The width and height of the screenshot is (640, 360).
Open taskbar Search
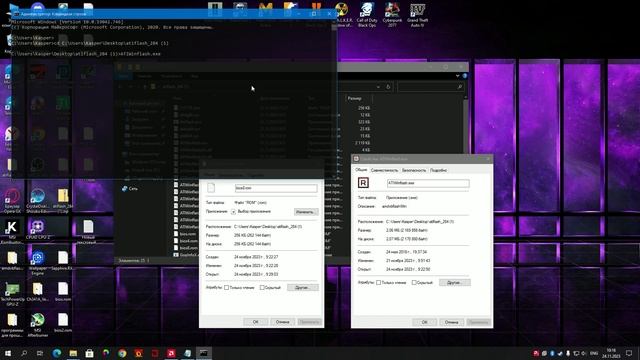pyautogui.click(x=24, y=353)
